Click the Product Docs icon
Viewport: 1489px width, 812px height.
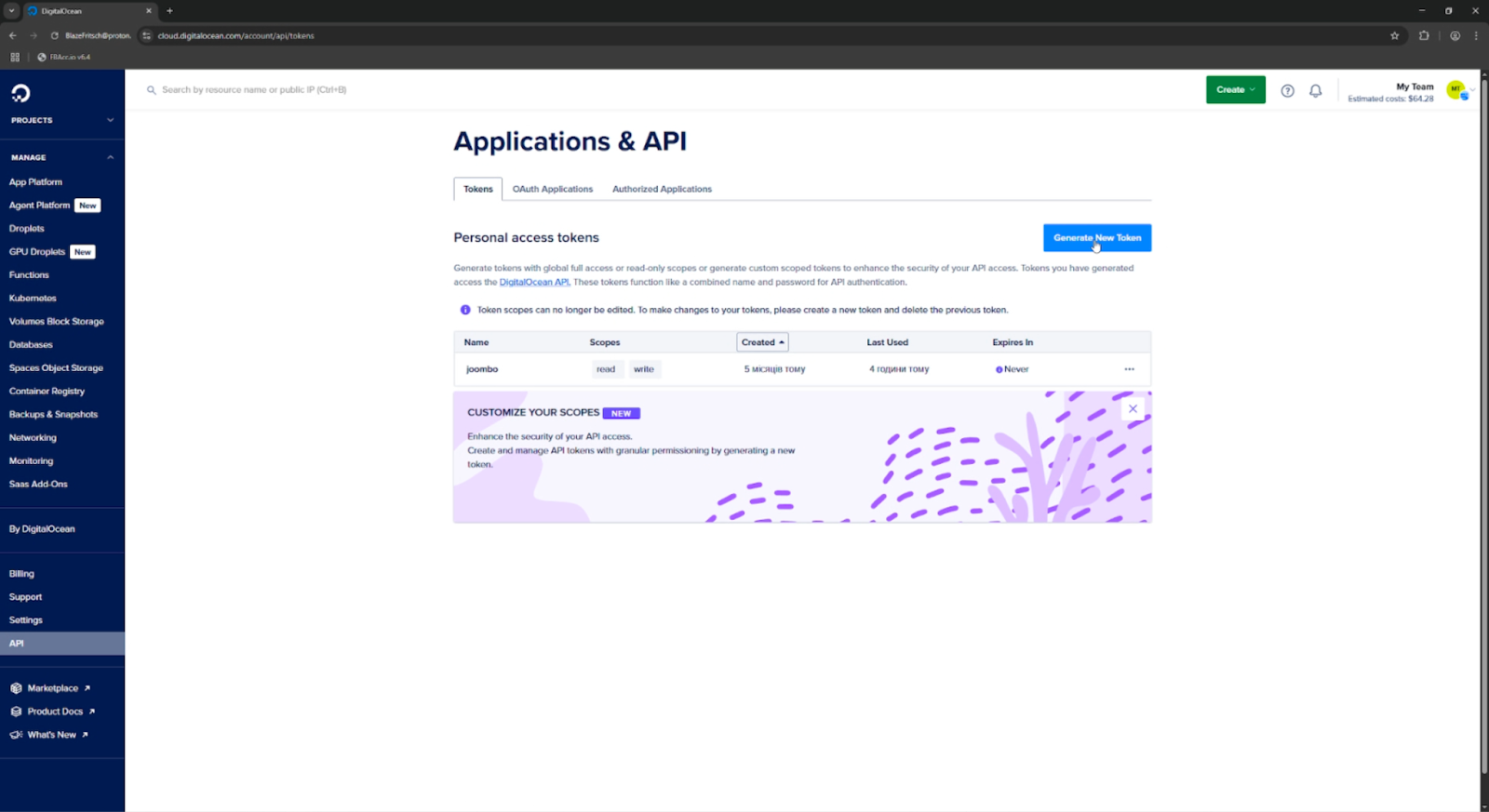coord(16,712)
